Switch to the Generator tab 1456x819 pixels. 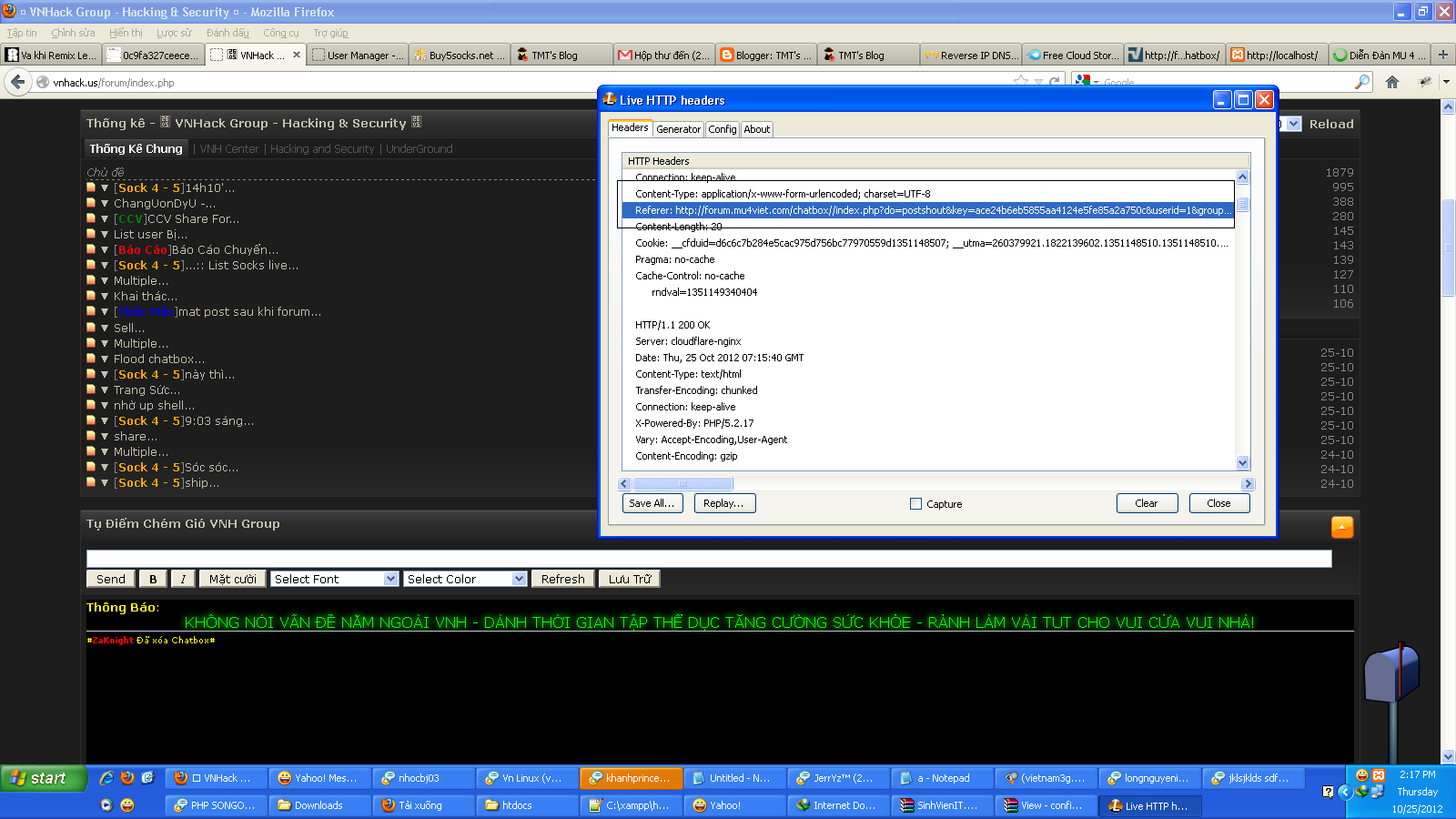[x=679, y=129]
